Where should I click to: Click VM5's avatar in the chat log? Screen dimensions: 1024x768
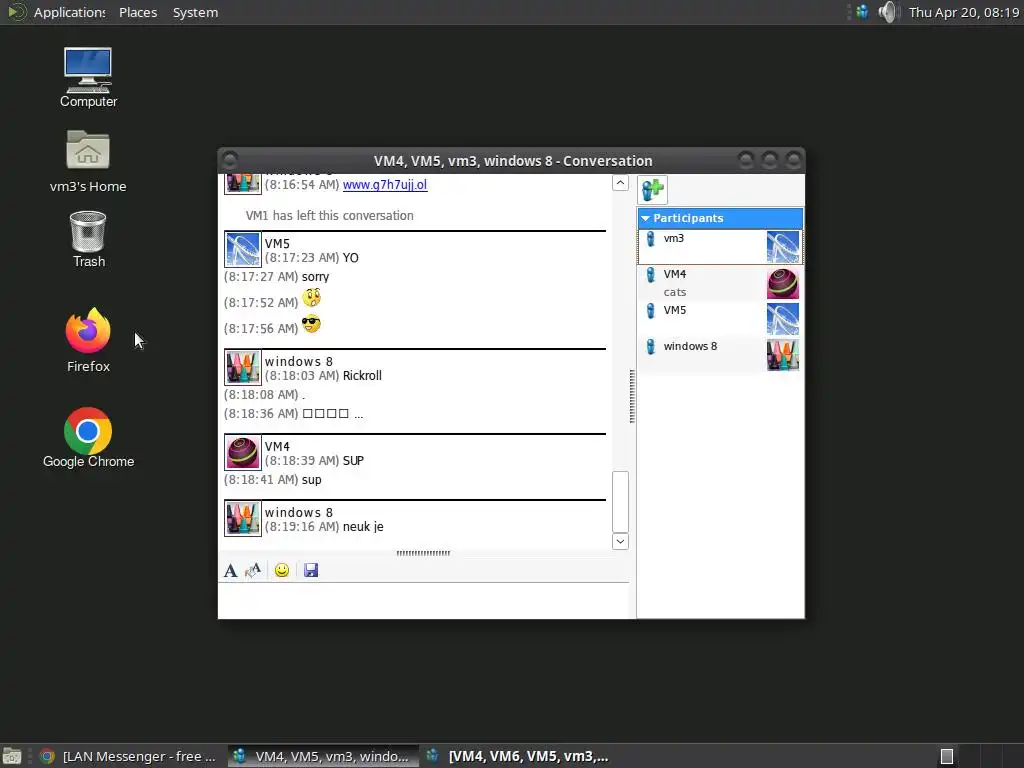[243, 249]
